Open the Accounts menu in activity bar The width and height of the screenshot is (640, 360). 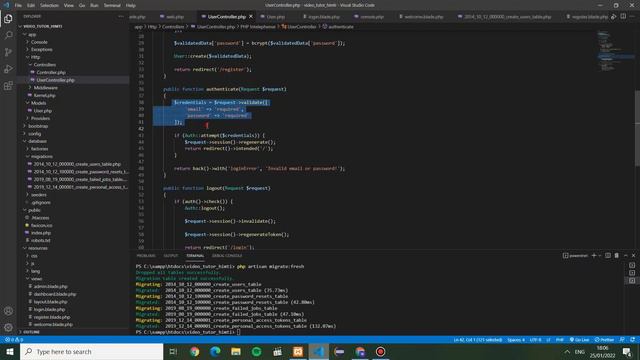tap(8, 311)
